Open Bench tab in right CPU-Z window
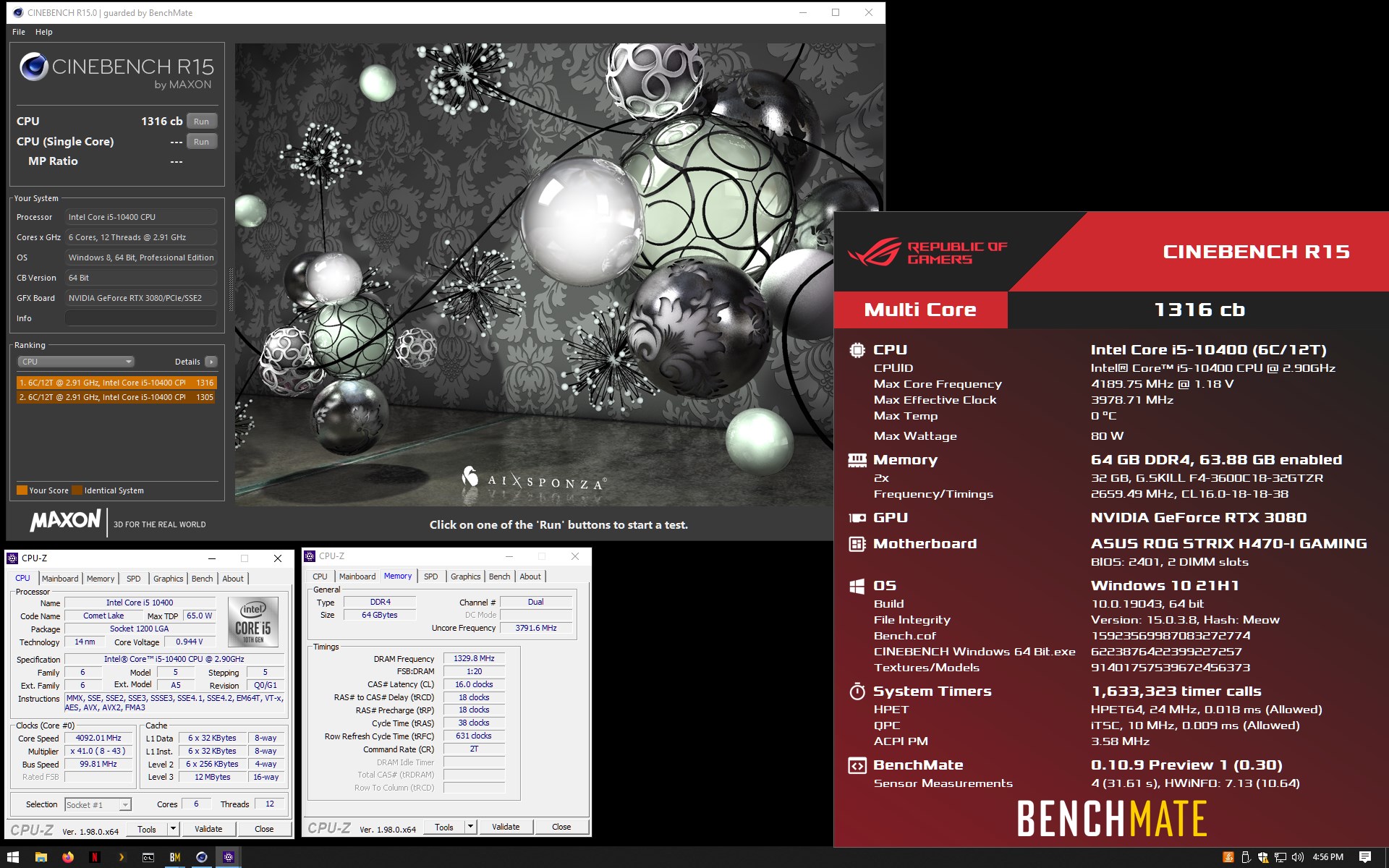This screenshot has height=868, width=1389. [x=499, y=576]
